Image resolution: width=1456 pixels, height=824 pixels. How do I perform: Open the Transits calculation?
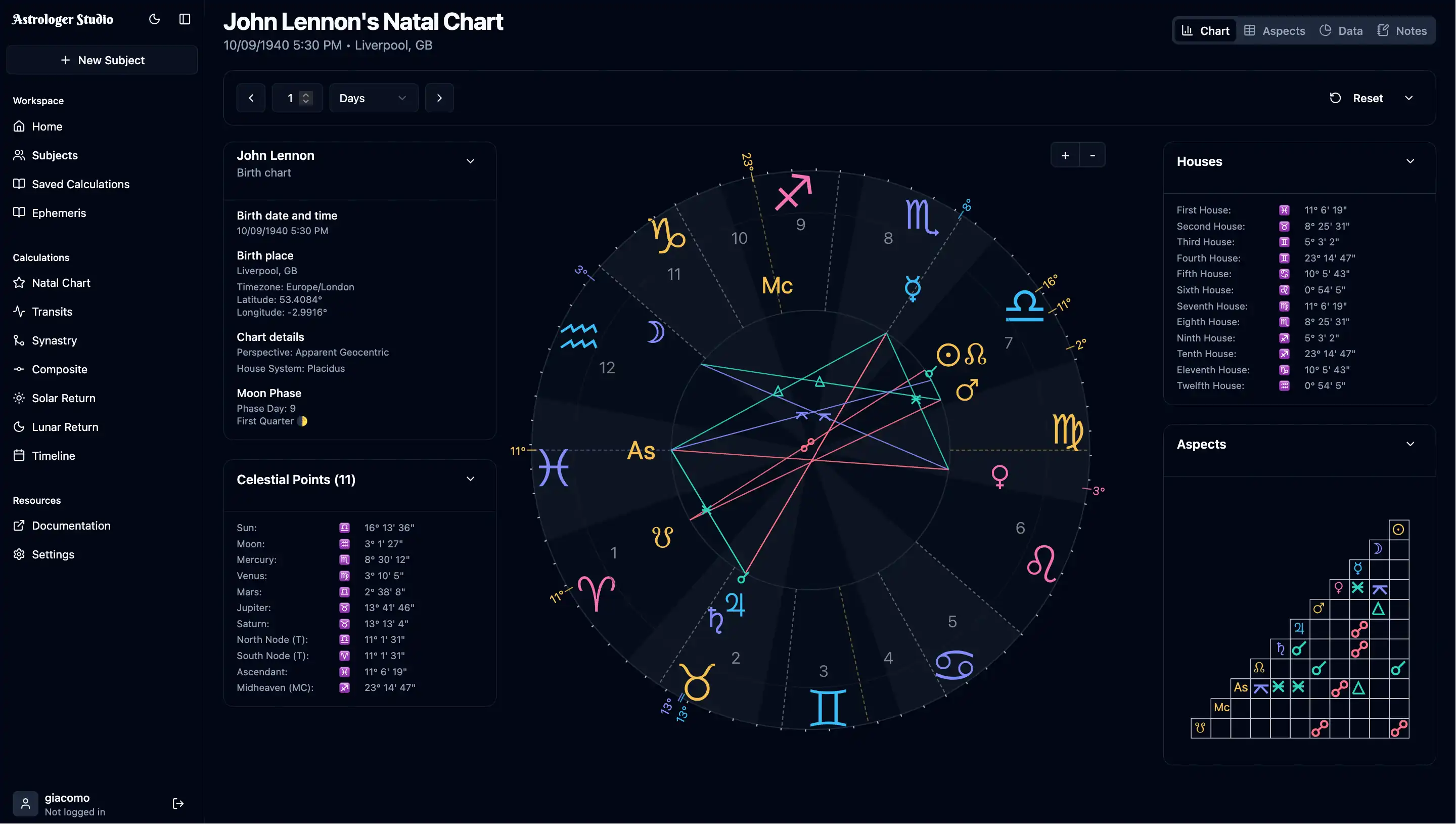(52, 311)
